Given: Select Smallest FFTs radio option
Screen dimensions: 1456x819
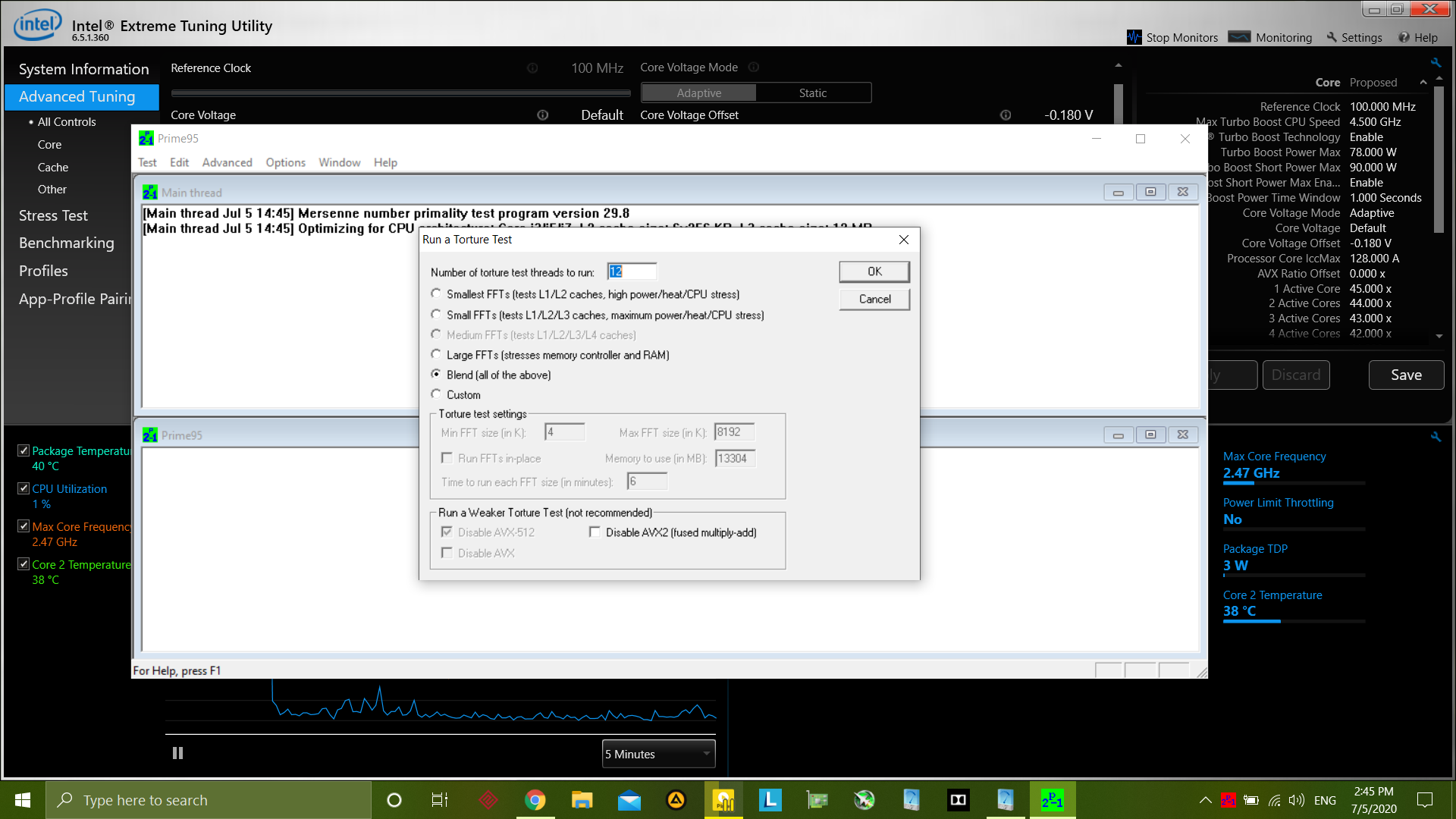Looking at the screenshot, I should coord(436,294).
